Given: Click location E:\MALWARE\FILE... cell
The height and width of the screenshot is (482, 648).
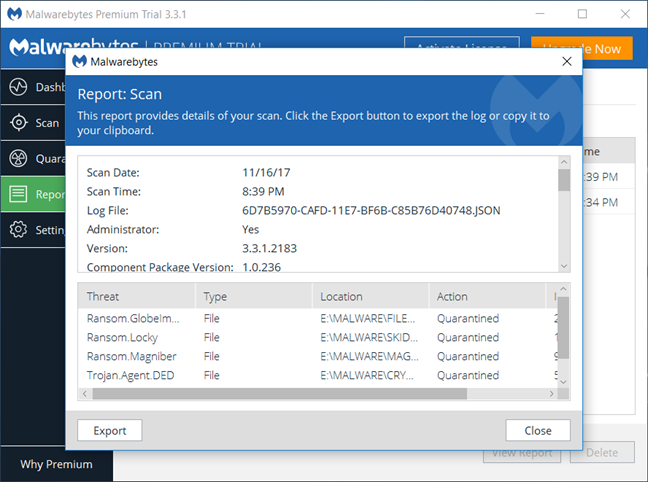Looking at the screenshot, I should pyautogui.click(x=367, y=318).
